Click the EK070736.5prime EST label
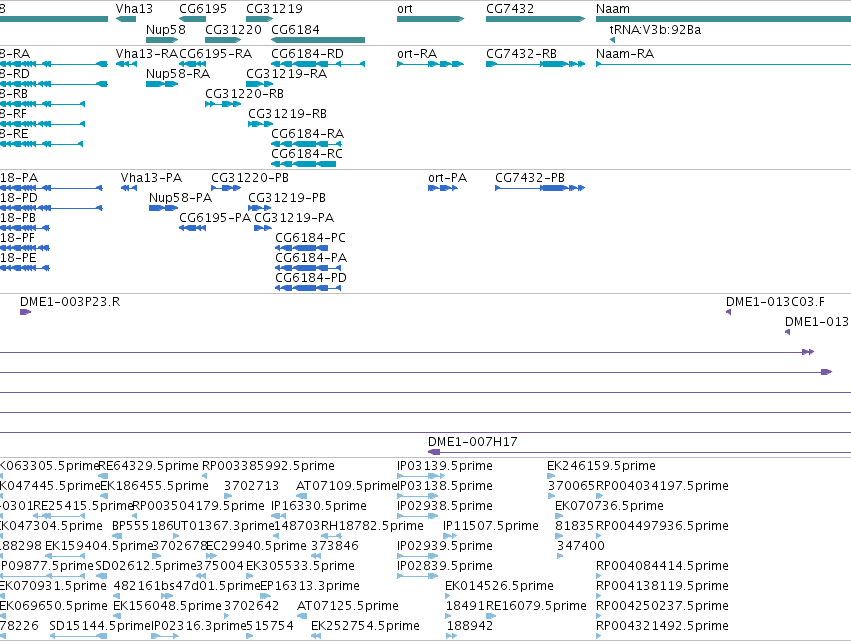The width and height of the screenshot is (851, 641). (x=609, y=506)
